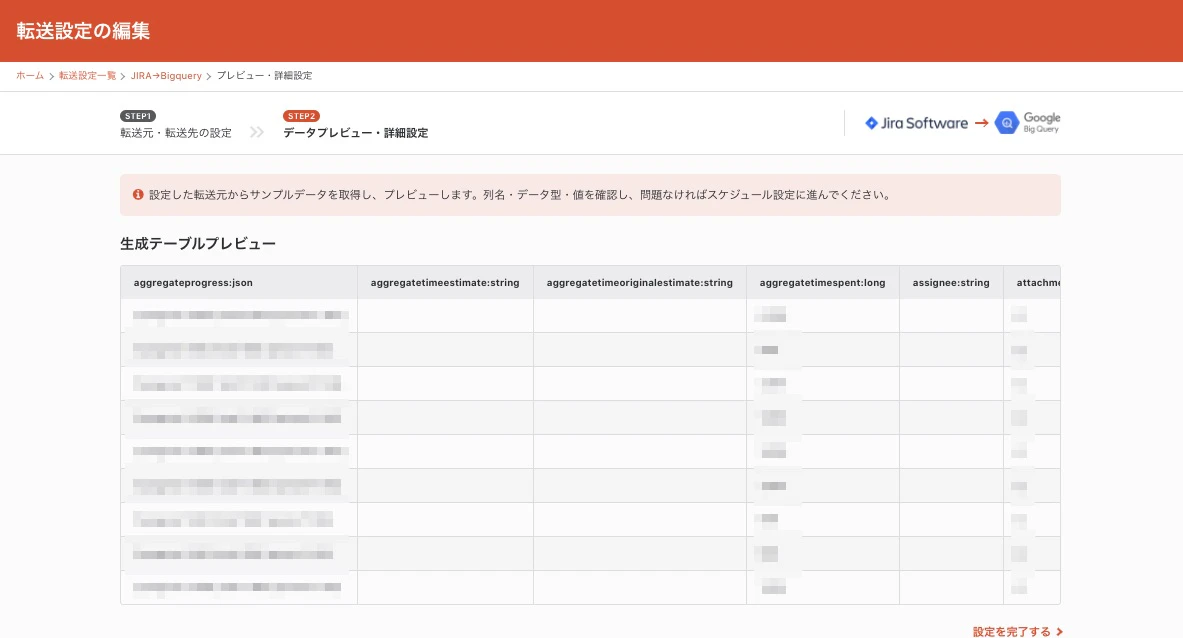Click the 生成テーブルプレビュー heading

(198, 244)
